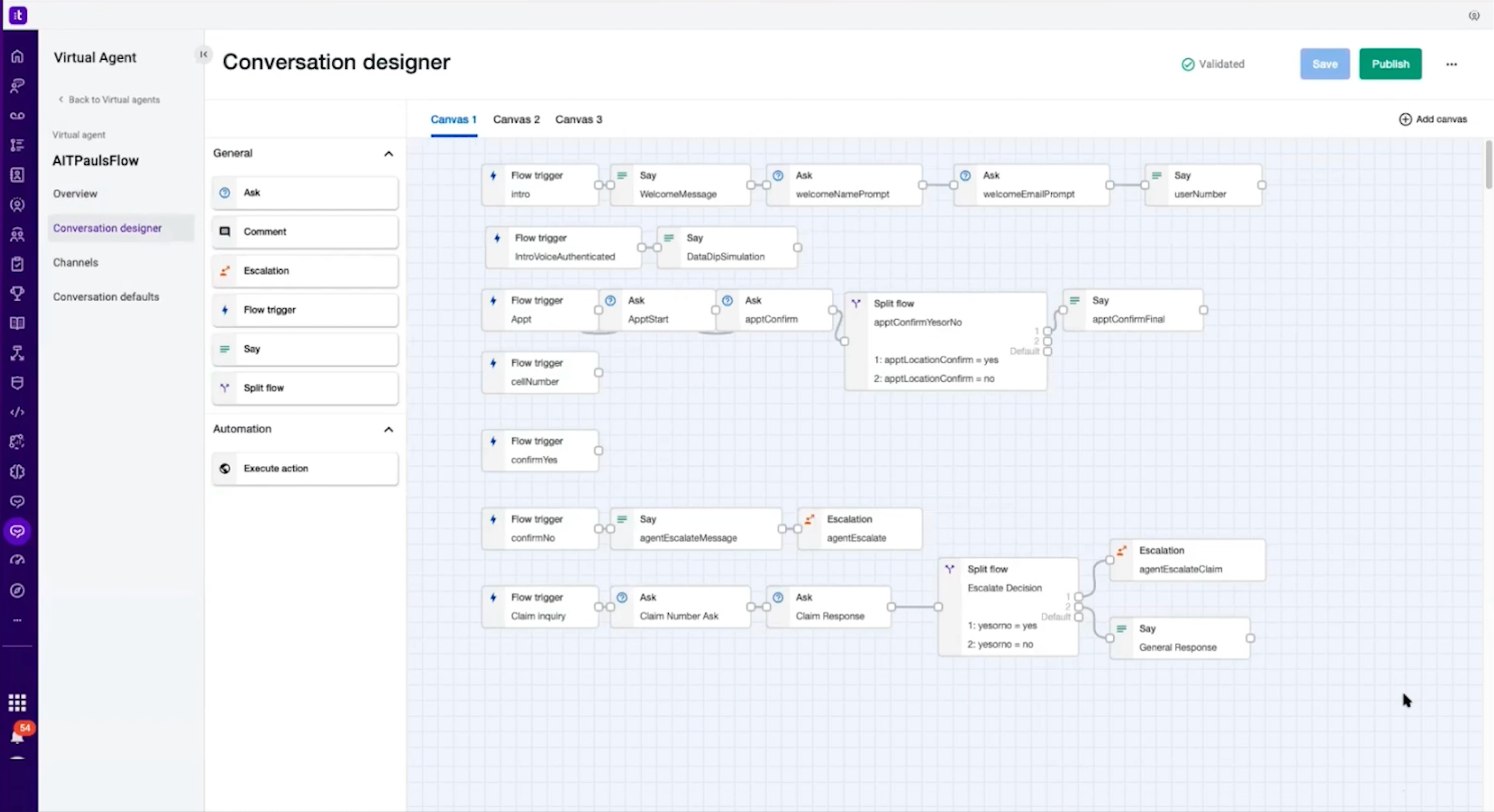Image resolution: width=1494 pixels, height=812 pixels.
Task: Click the Escalation node icon in sidebar
Action: click(224, 270)
